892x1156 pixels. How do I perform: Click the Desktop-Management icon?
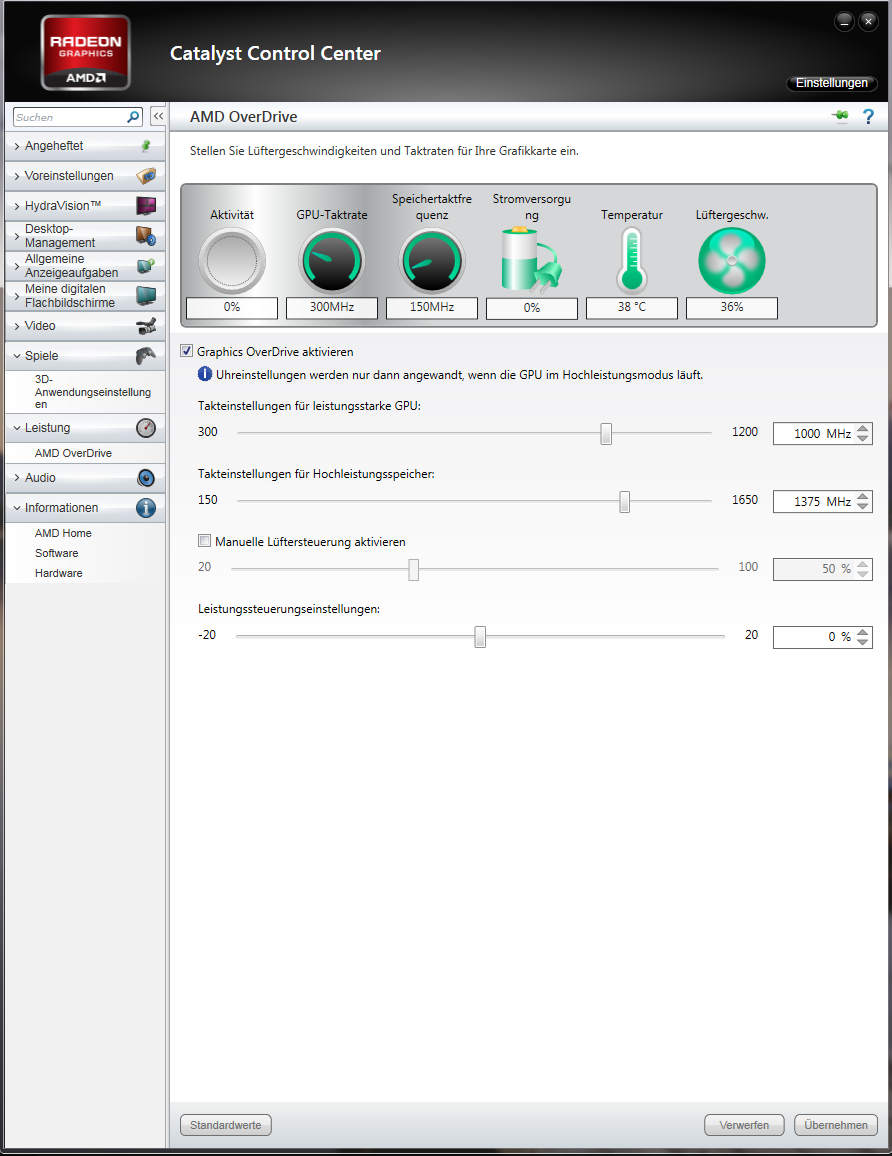point(146,236)
